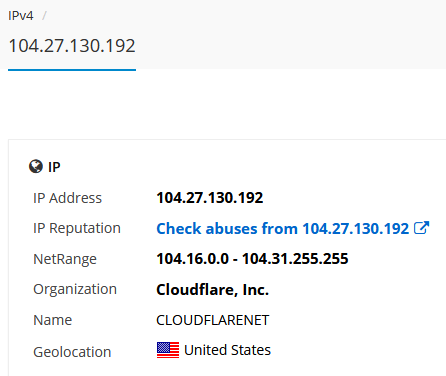This screenshot has height=376, width=446.
Task: Select NetRange value 104.16.0.0 - 104.31.255.255
Action: coord(252,259)
